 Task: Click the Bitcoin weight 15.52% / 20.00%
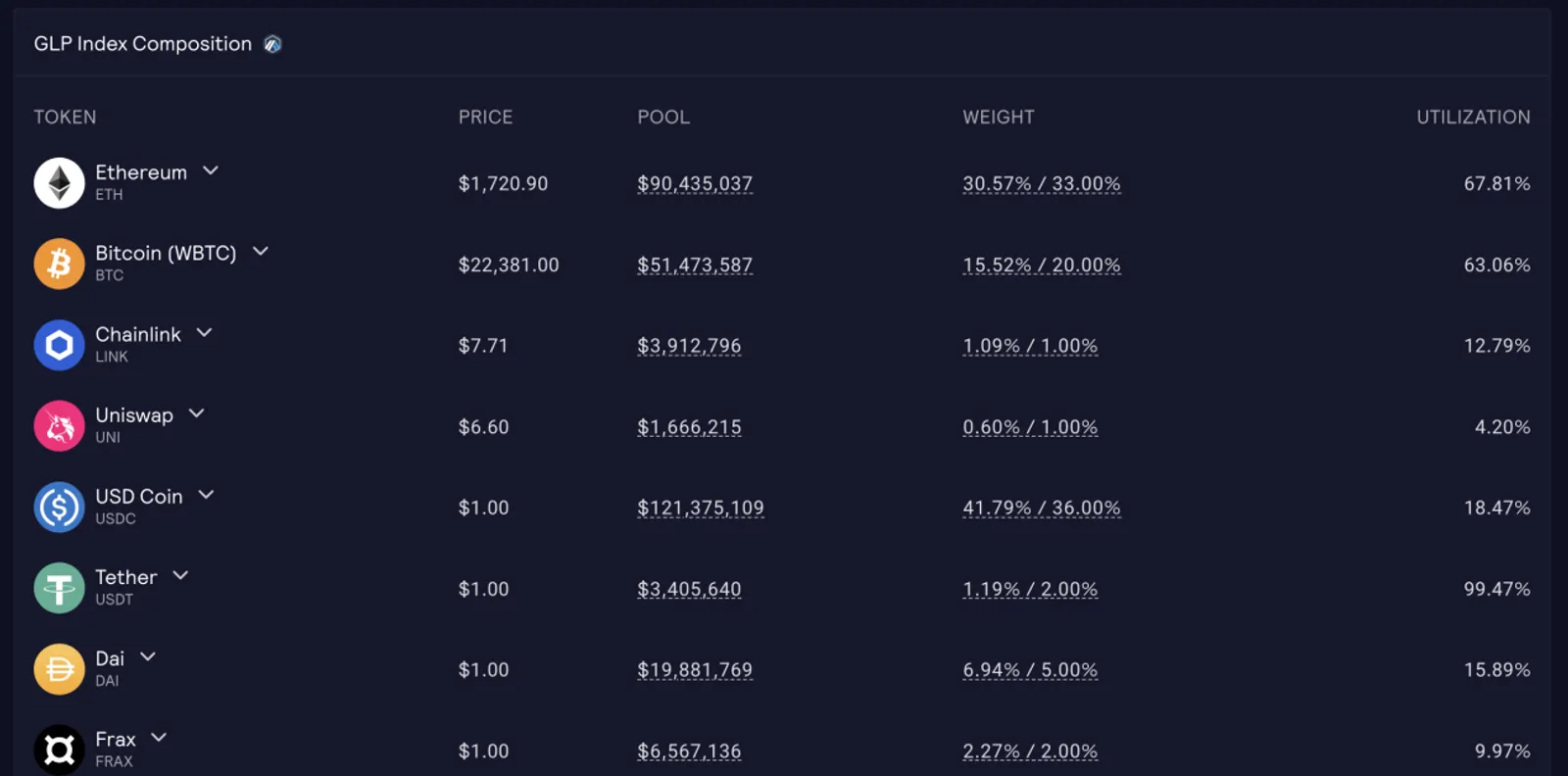click(1042, 266)
